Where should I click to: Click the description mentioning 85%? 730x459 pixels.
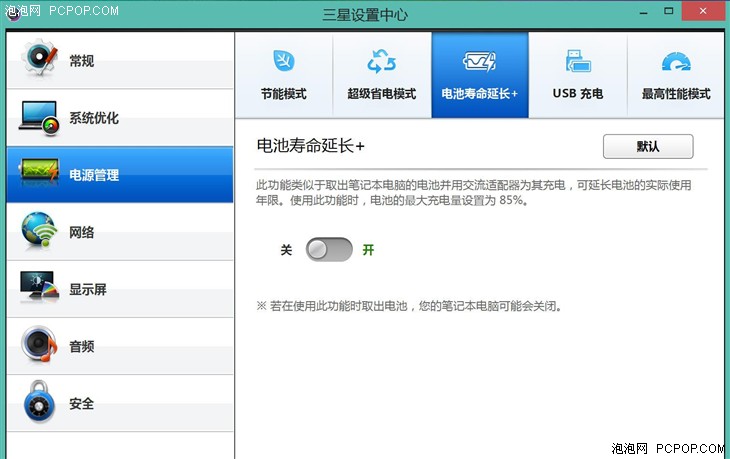click(473, 193)
